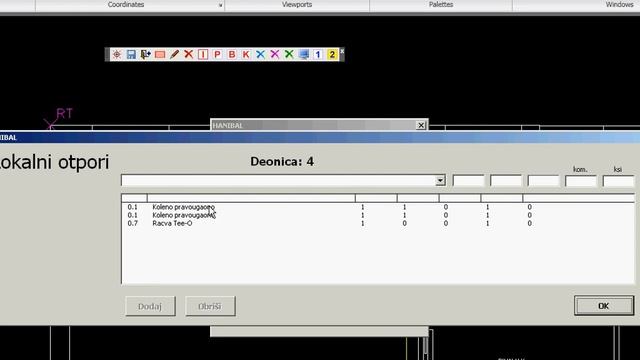
Task: Click the red K icon in toolbar
Action: (246, 54)
